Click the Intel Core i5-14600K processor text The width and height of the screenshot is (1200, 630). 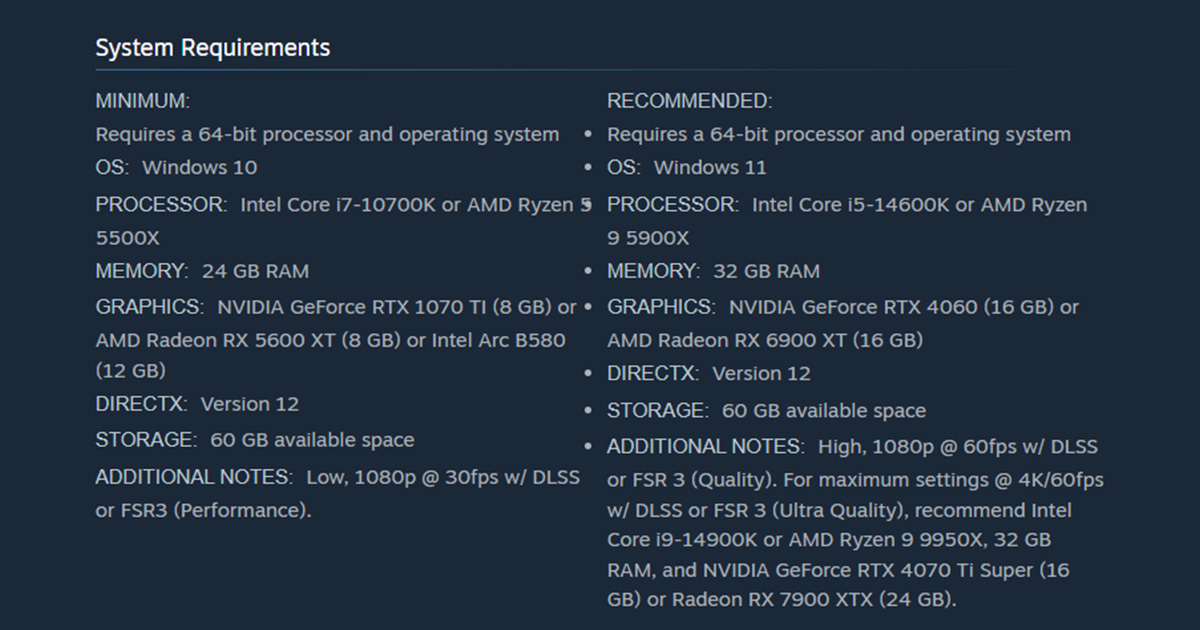point(850,204)
